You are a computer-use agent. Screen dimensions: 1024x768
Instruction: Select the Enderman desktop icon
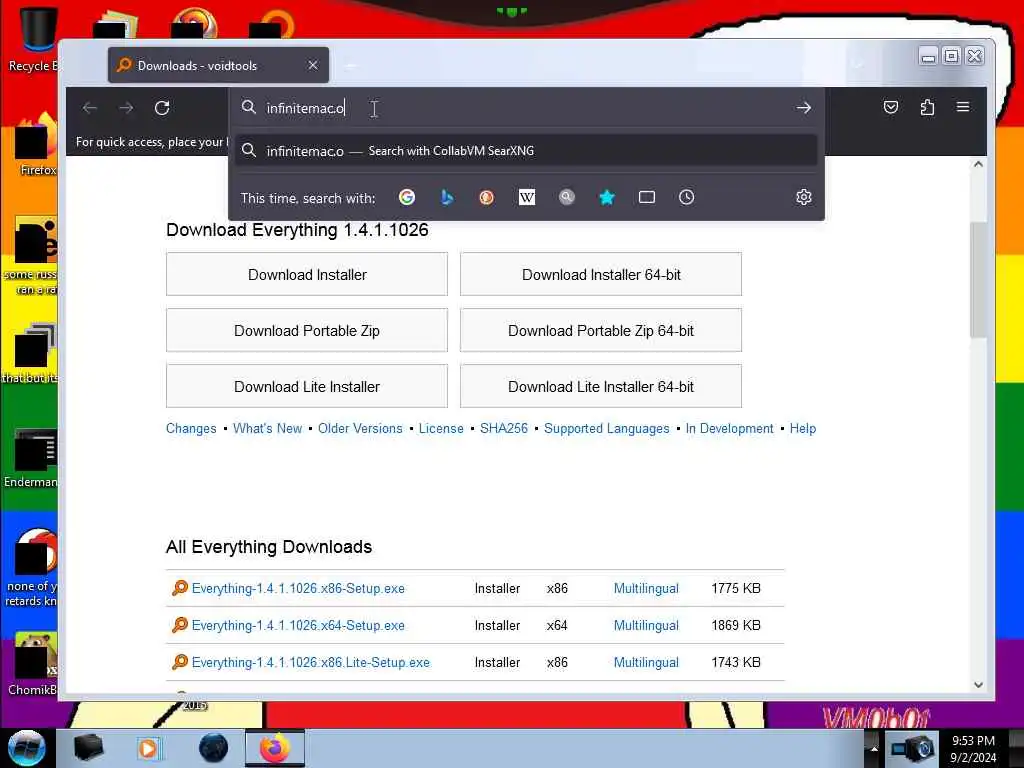click(x=31, y=458)
